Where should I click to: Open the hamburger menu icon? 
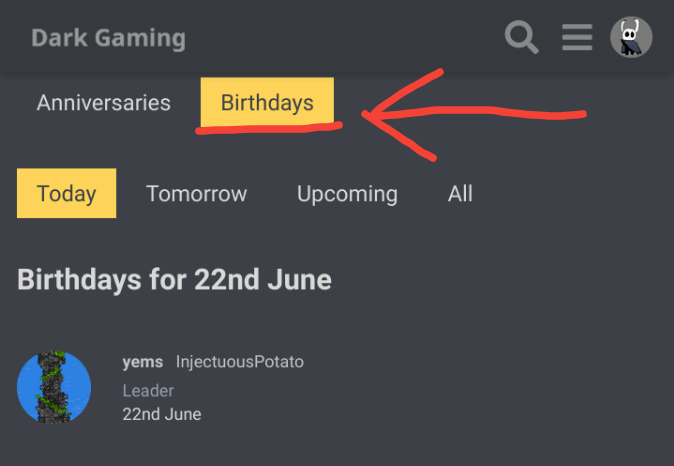coord(577,37)
